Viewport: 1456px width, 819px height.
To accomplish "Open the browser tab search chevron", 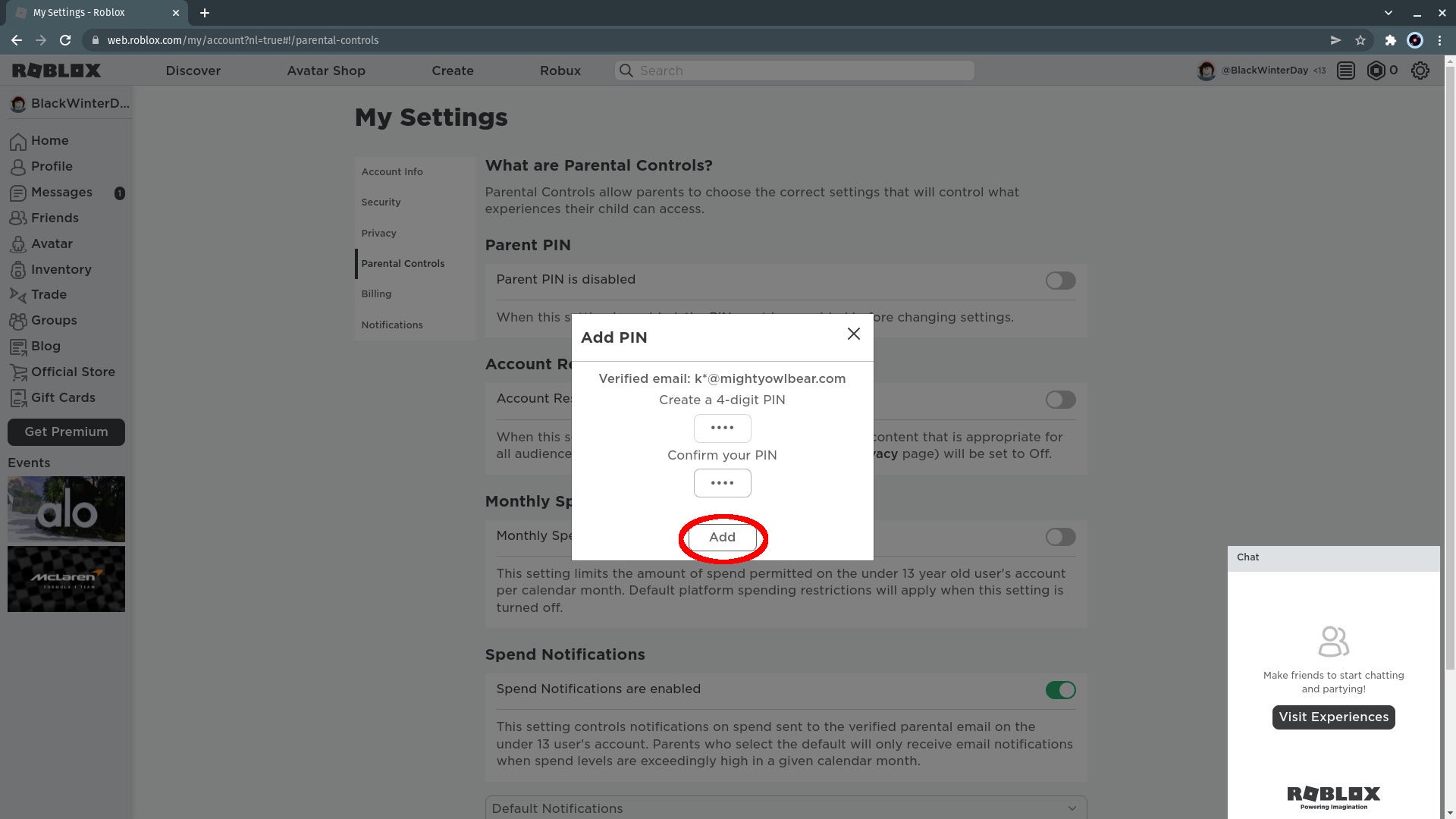I will 1388,13.
